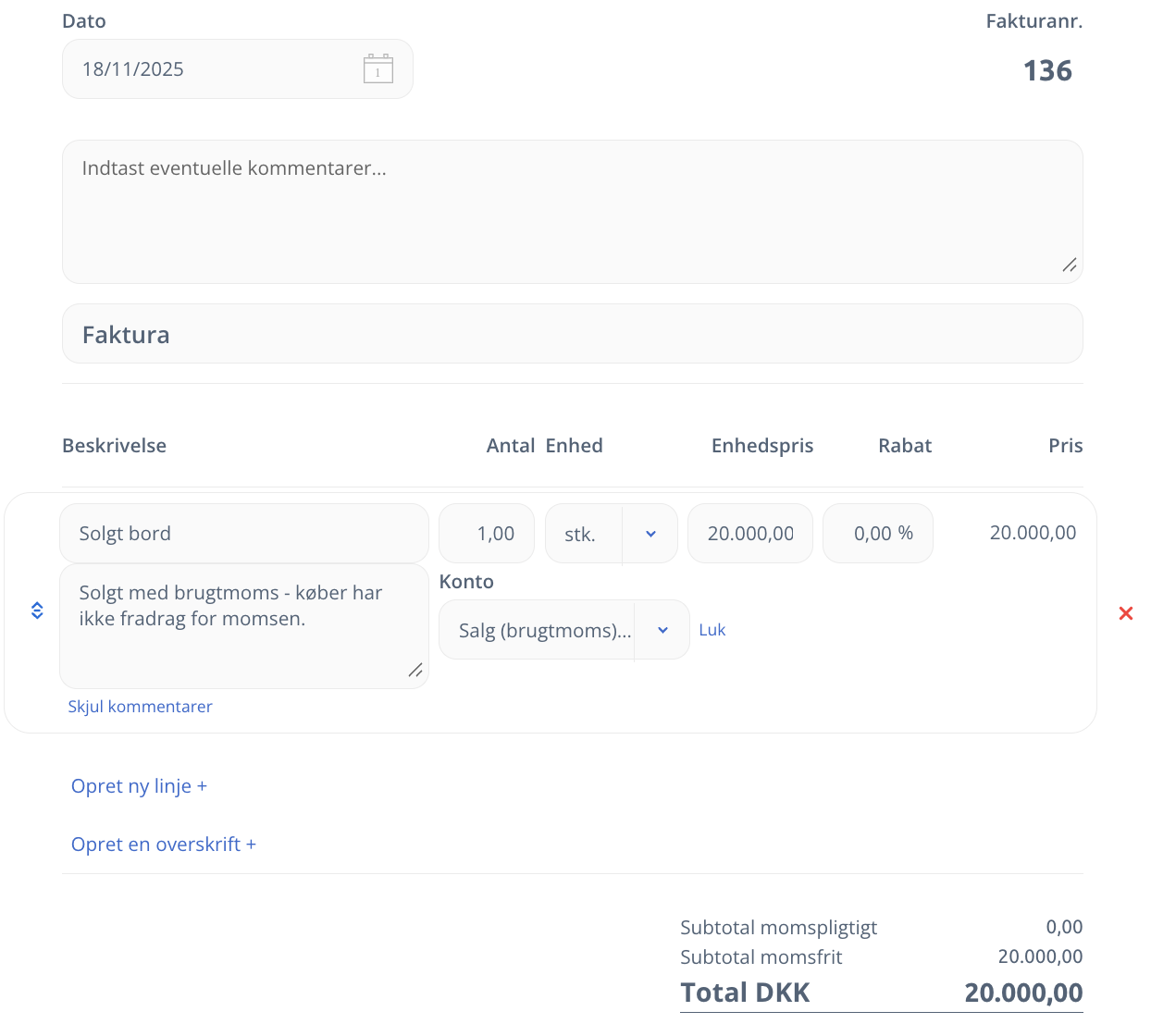Hide comments via Skjul kommentarer

coord(140,707)
